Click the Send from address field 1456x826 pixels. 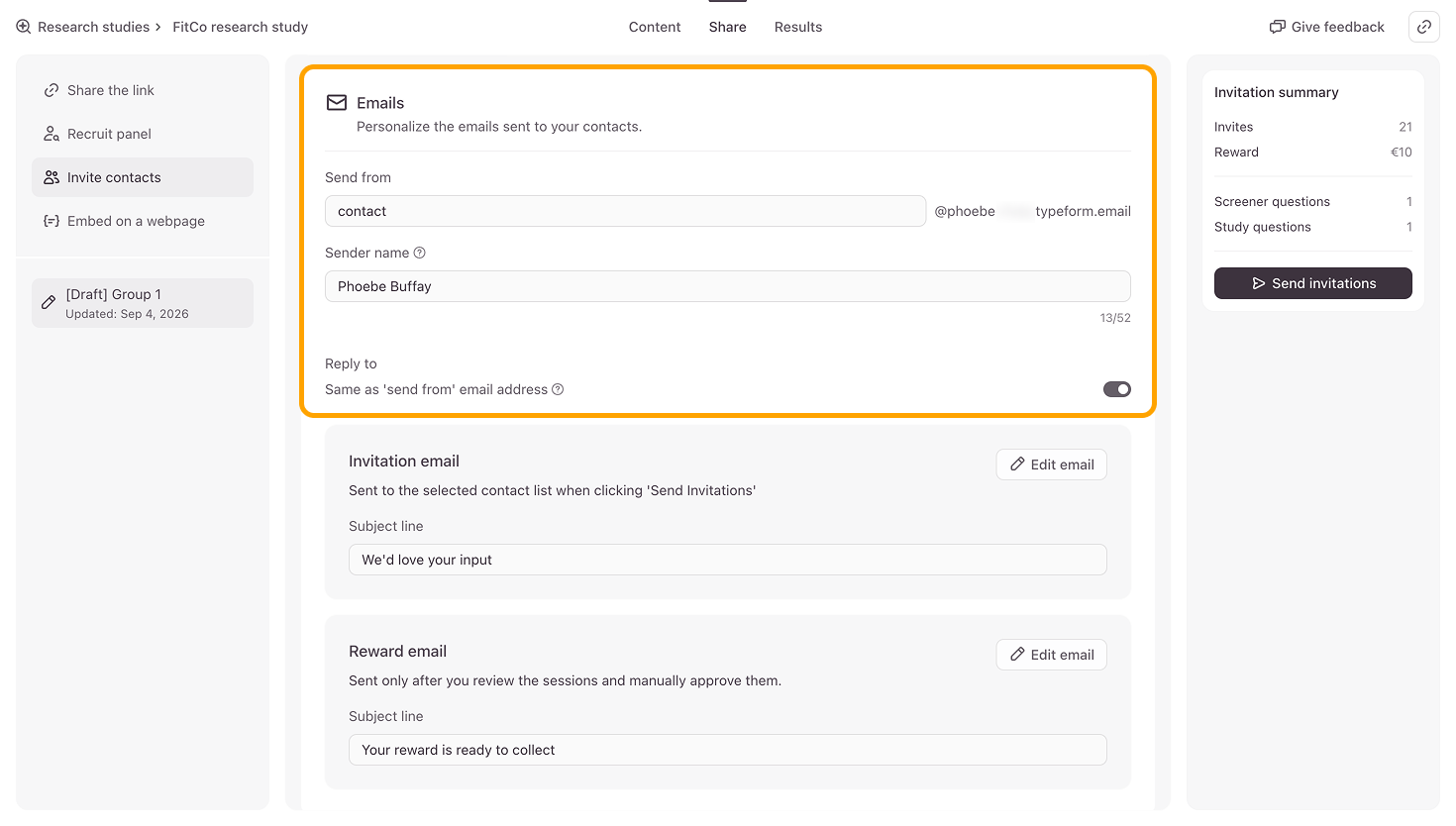625,211
